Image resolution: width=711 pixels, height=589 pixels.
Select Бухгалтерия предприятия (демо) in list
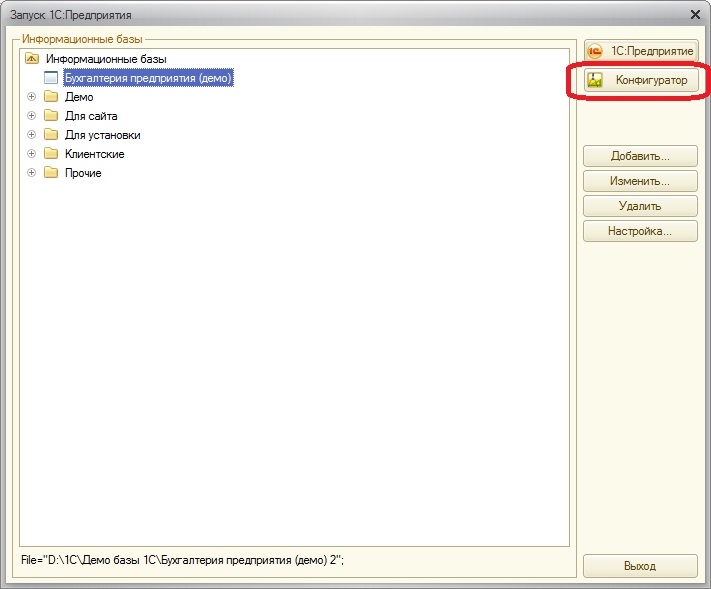point(148,78)
